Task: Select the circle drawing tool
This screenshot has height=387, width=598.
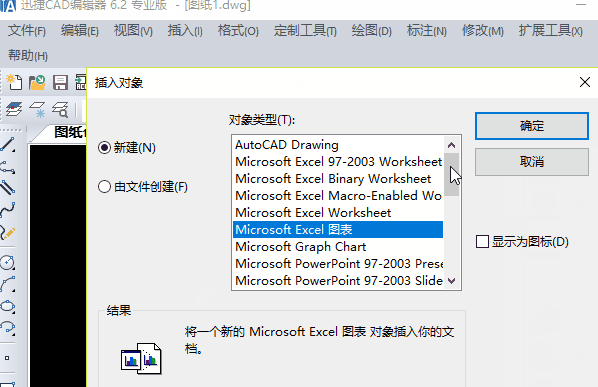Action: [x=8, y=262]
